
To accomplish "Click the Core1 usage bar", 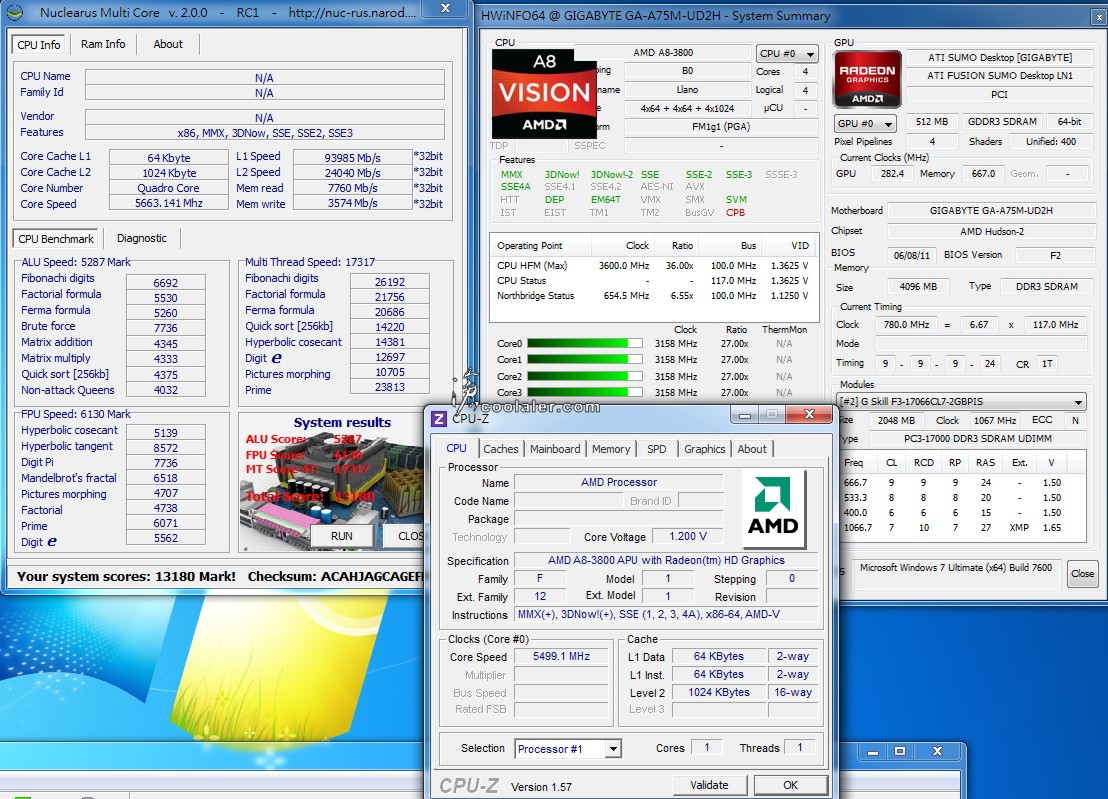I will (584, 360).
